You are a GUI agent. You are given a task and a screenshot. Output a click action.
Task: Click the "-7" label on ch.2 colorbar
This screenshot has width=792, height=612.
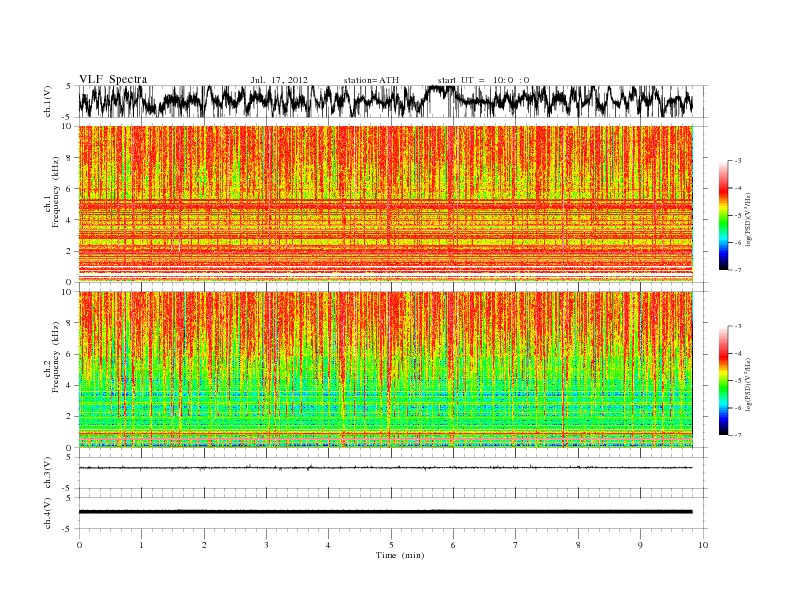click(x=738, y=435)
